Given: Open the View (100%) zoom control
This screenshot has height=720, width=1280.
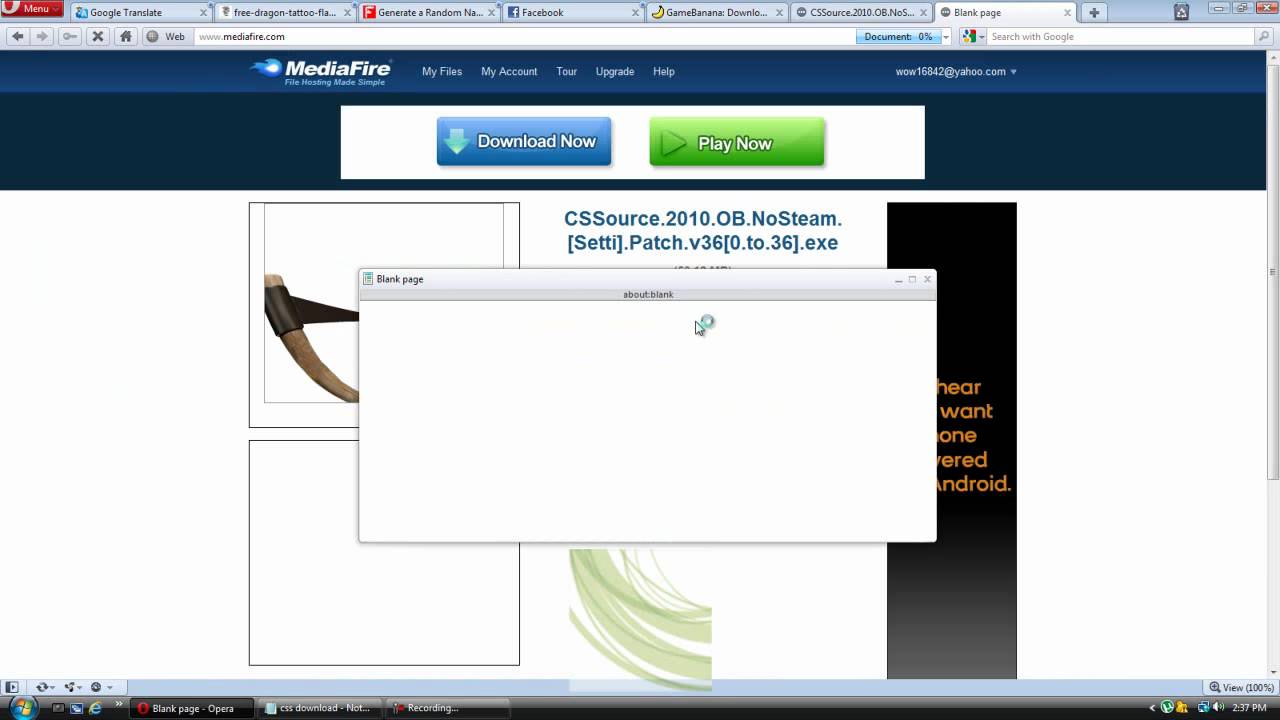Looking at the screenshot, I should coord(1241,687).
